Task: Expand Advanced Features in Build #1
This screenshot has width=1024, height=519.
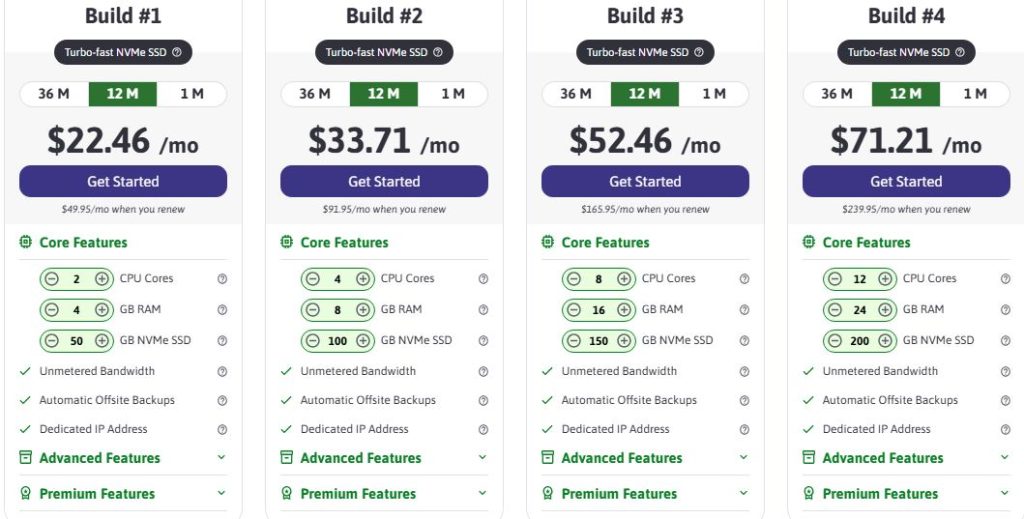Action: pos(222,458)
